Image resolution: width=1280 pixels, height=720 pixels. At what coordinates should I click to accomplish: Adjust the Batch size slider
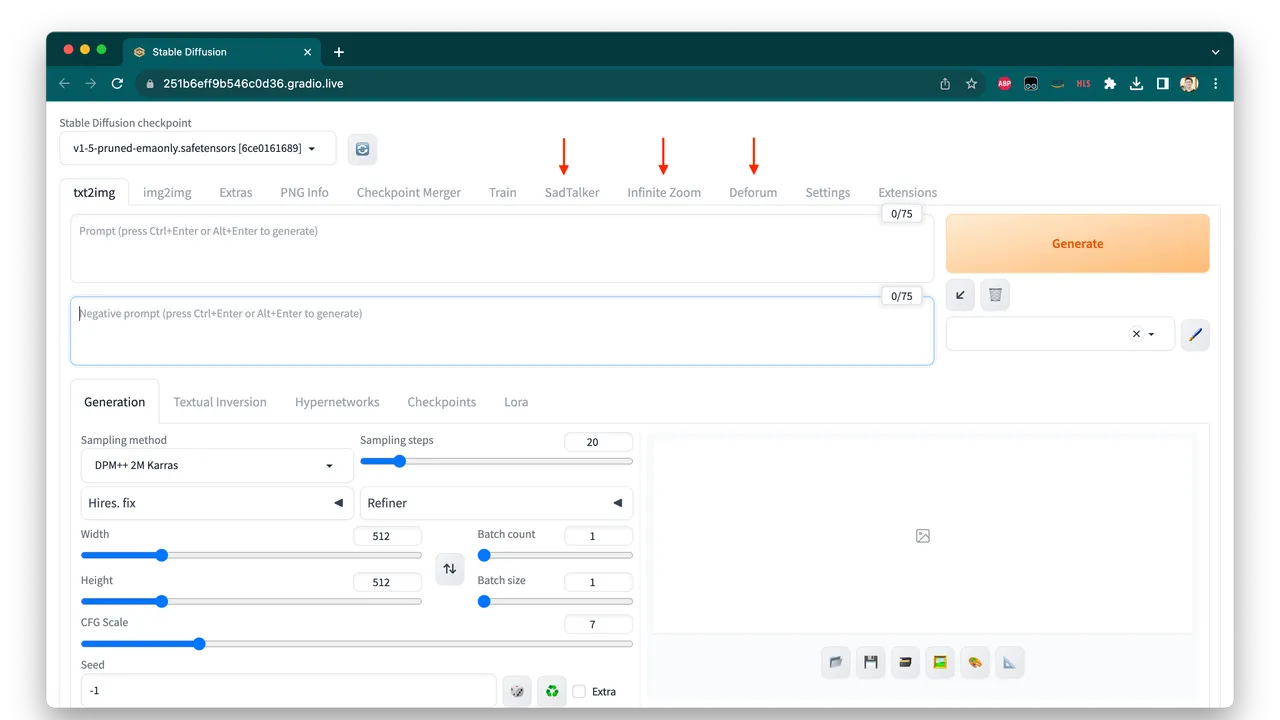pyautogui.click(x=555, y=601)
